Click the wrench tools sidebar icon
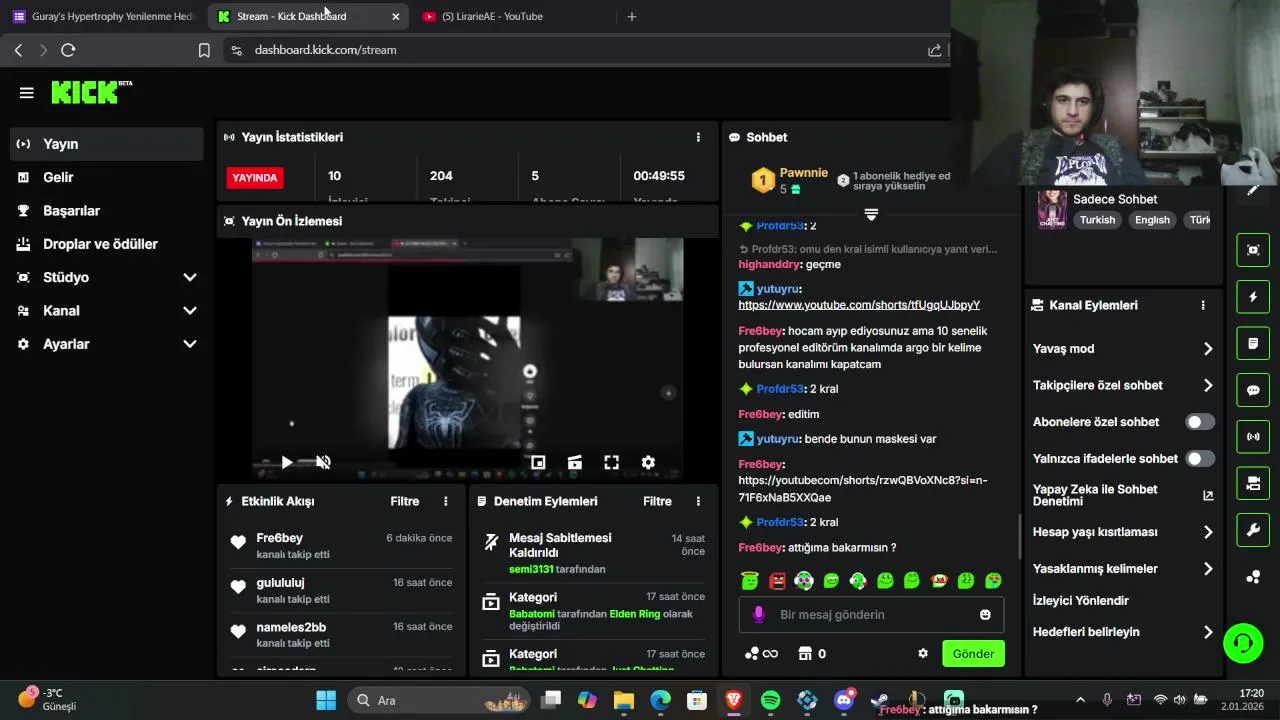 pos(1253,530)
